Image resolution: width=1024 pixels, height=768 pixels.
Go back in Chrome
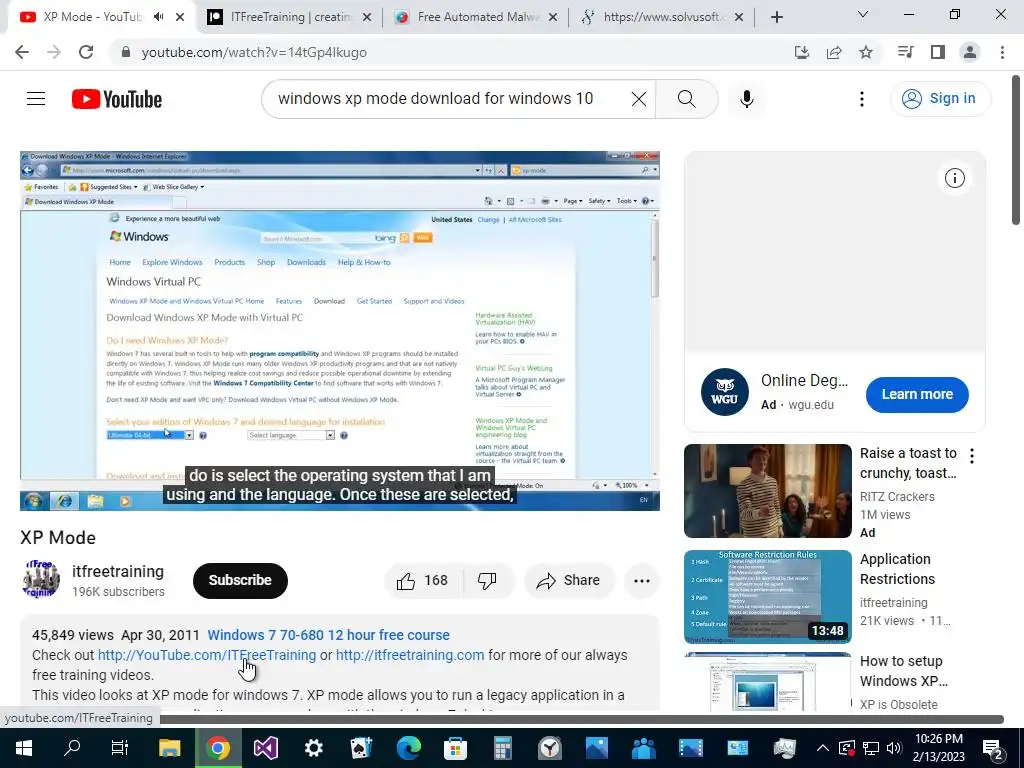coord(22,52)
